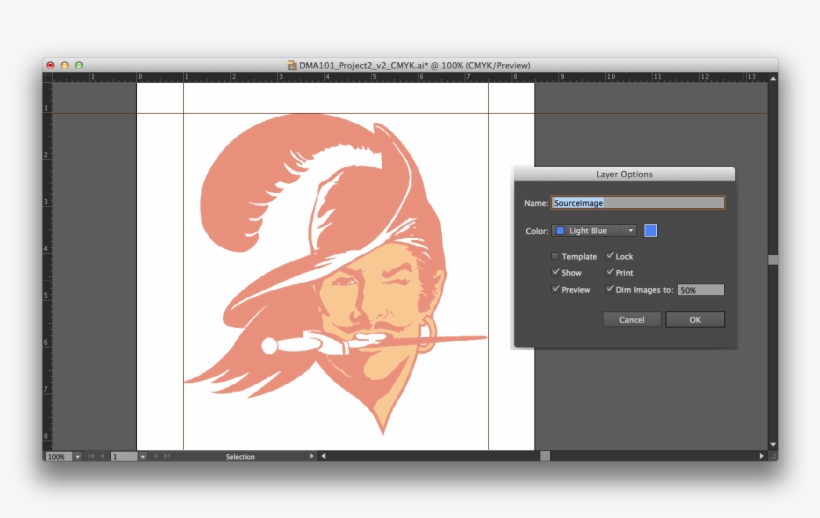Cancel the Layer Options dialog
820x518 pixels.
[632, 319]
